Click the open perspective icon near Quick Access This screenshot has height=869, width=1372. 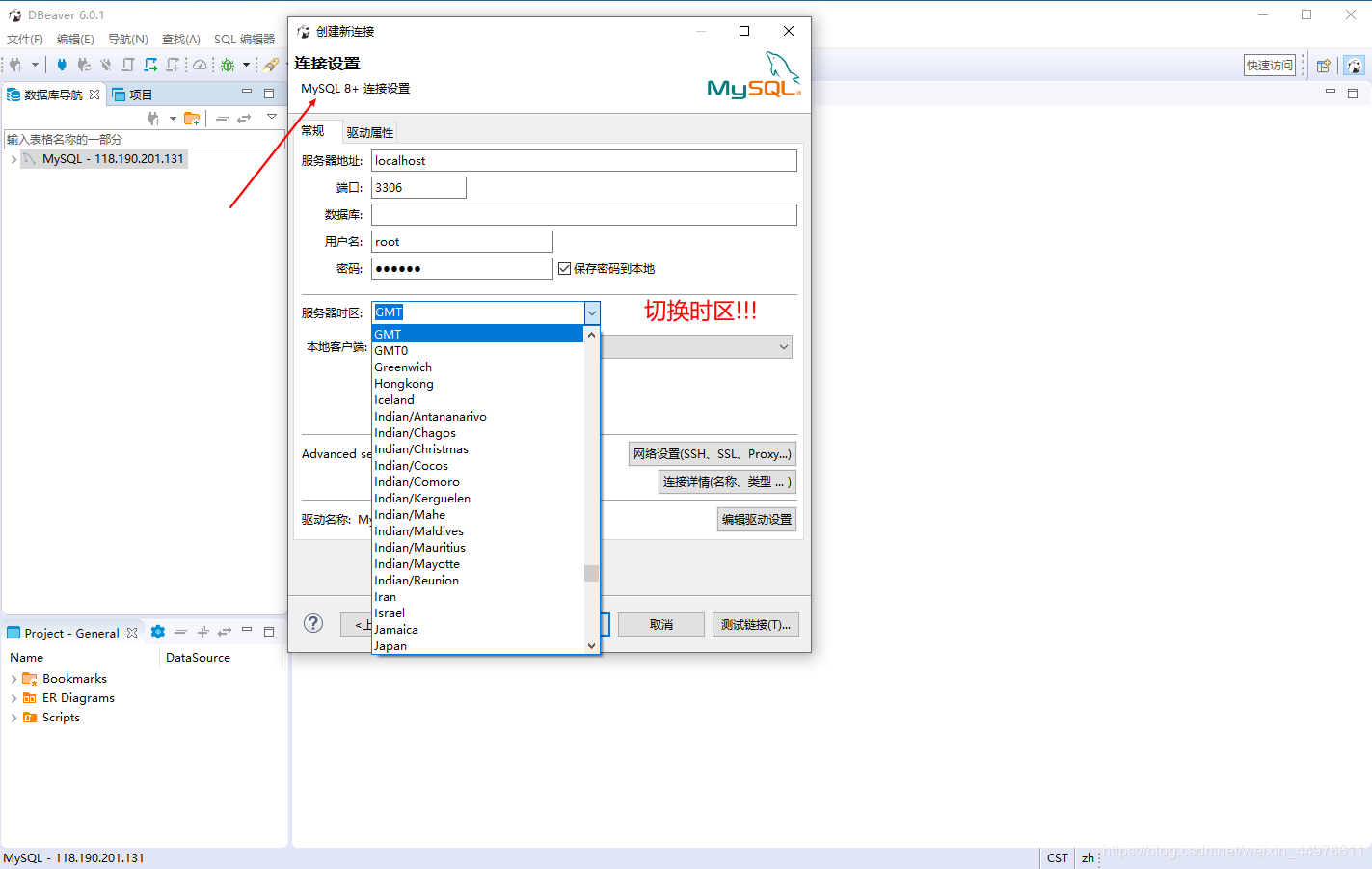pos(1324,66)
